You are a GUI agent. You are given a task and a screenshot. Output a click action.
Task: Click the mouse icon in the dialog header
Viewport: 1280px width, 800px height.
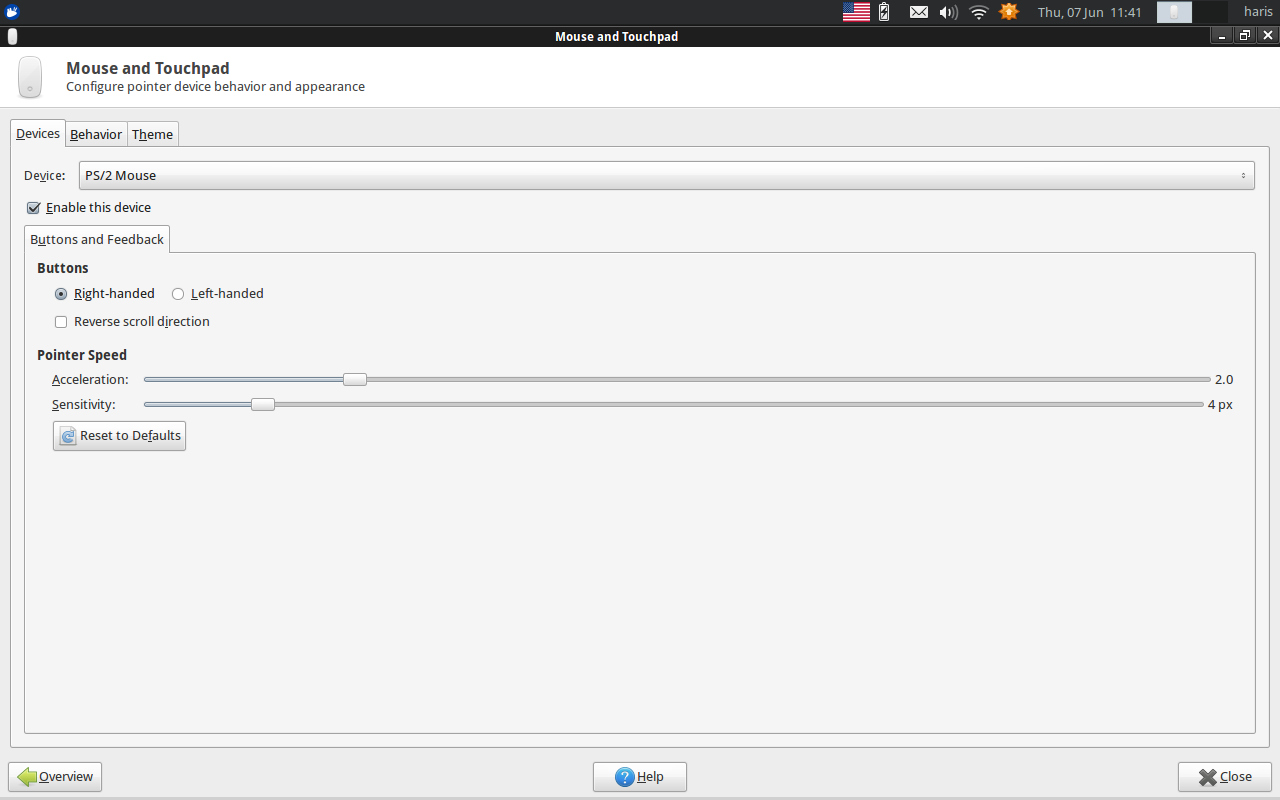(x=30, y=77)
